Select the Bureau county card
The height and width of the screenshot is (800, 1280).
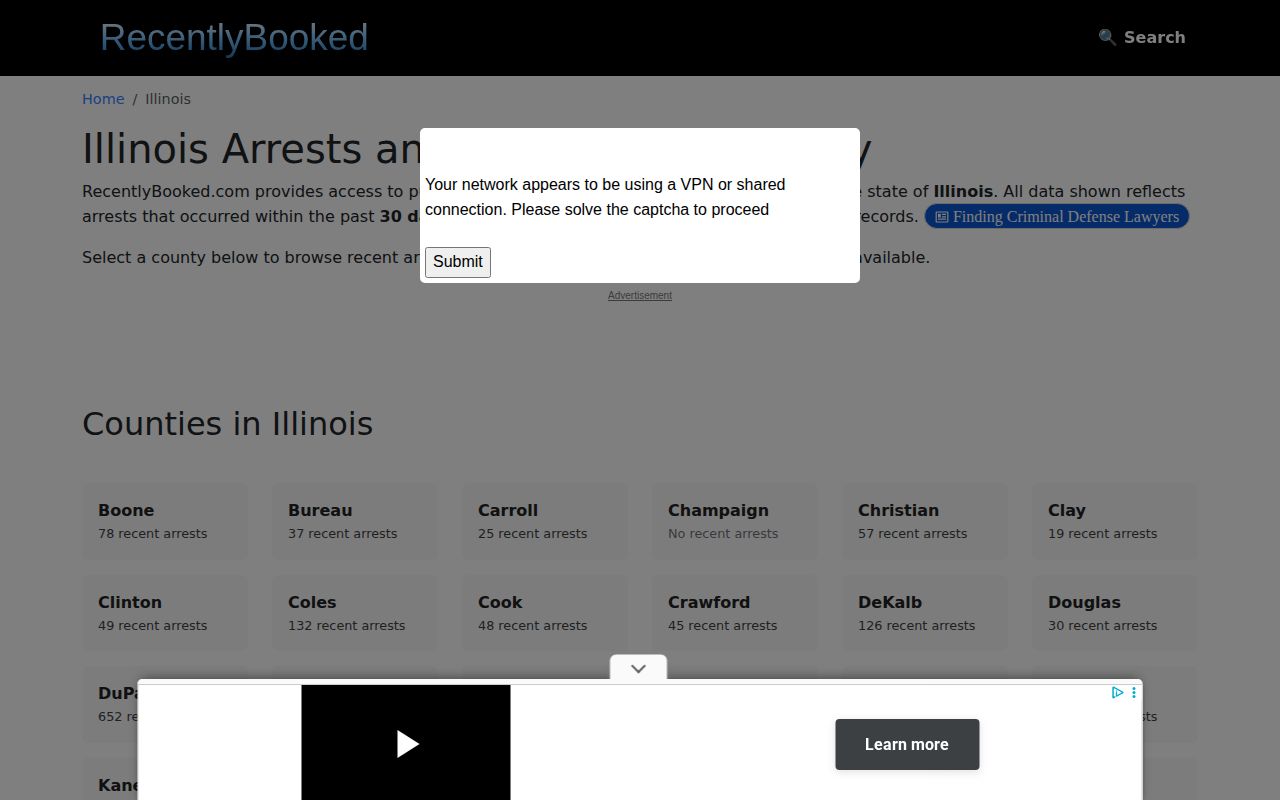pyautogui.click(x=355, y=521)
